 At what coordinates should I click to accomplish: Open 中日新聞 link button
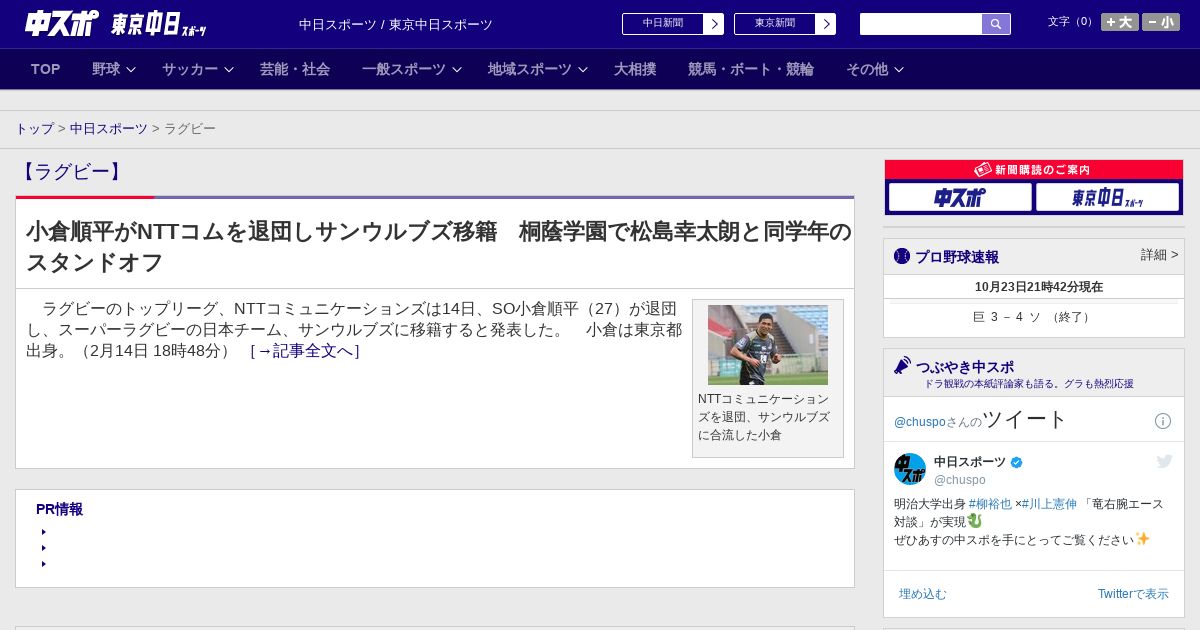coord(663,24)
